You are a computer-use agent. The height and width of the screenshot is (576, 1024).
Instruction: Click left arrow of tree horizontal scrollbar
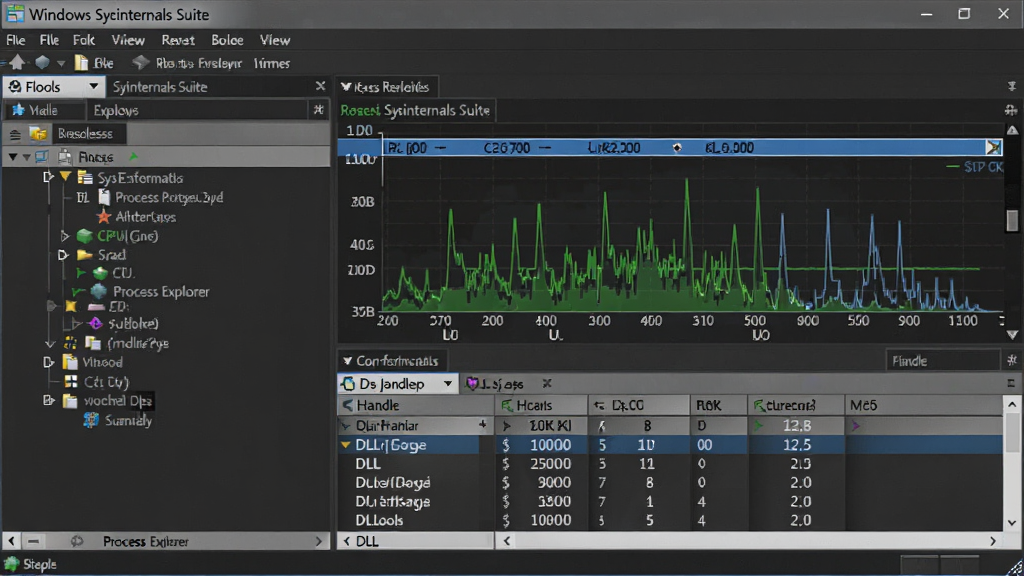pyautogui.click(x=11, y=541)
